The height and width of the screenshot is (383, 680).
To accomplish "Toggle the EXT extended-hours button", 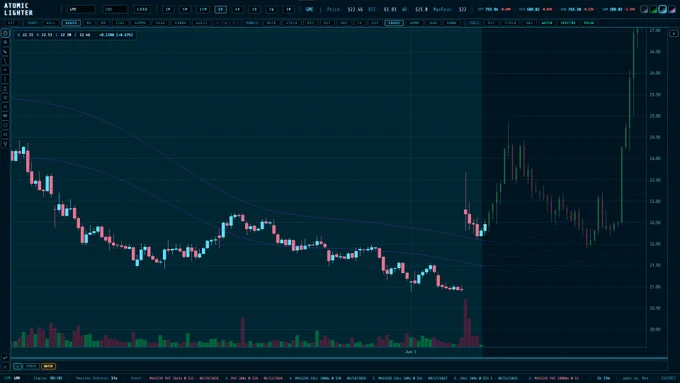I will tap(11, 23).
